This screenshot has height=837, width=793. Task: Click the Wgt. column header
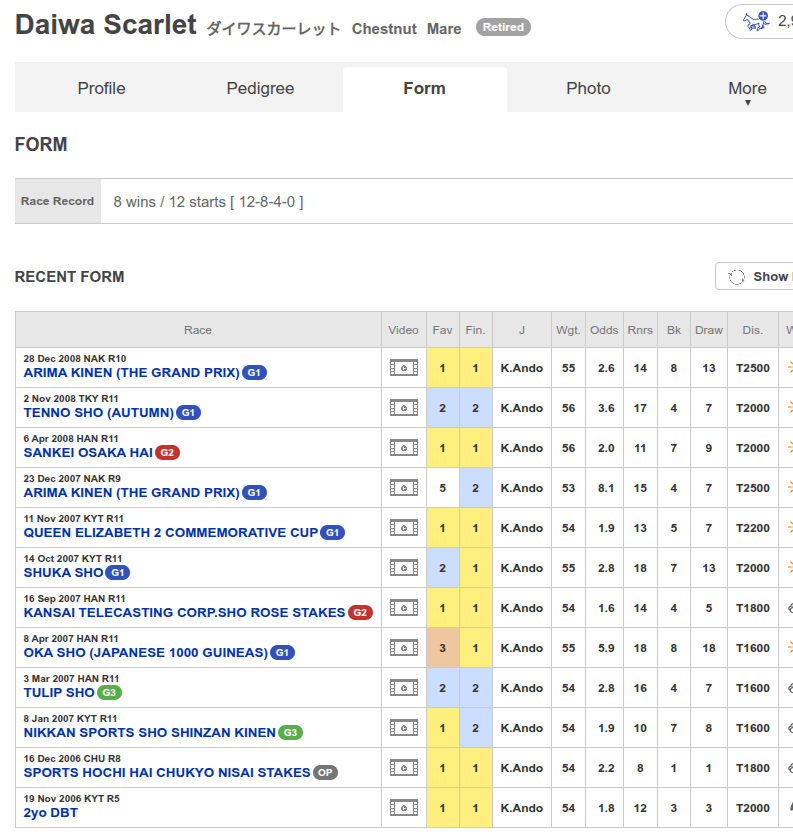point(568,330)
